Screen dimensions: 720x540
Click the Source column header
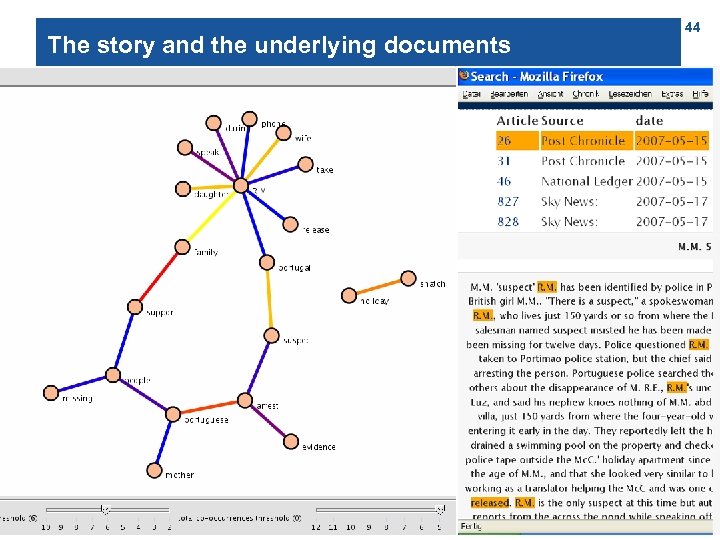click(562, 120)
